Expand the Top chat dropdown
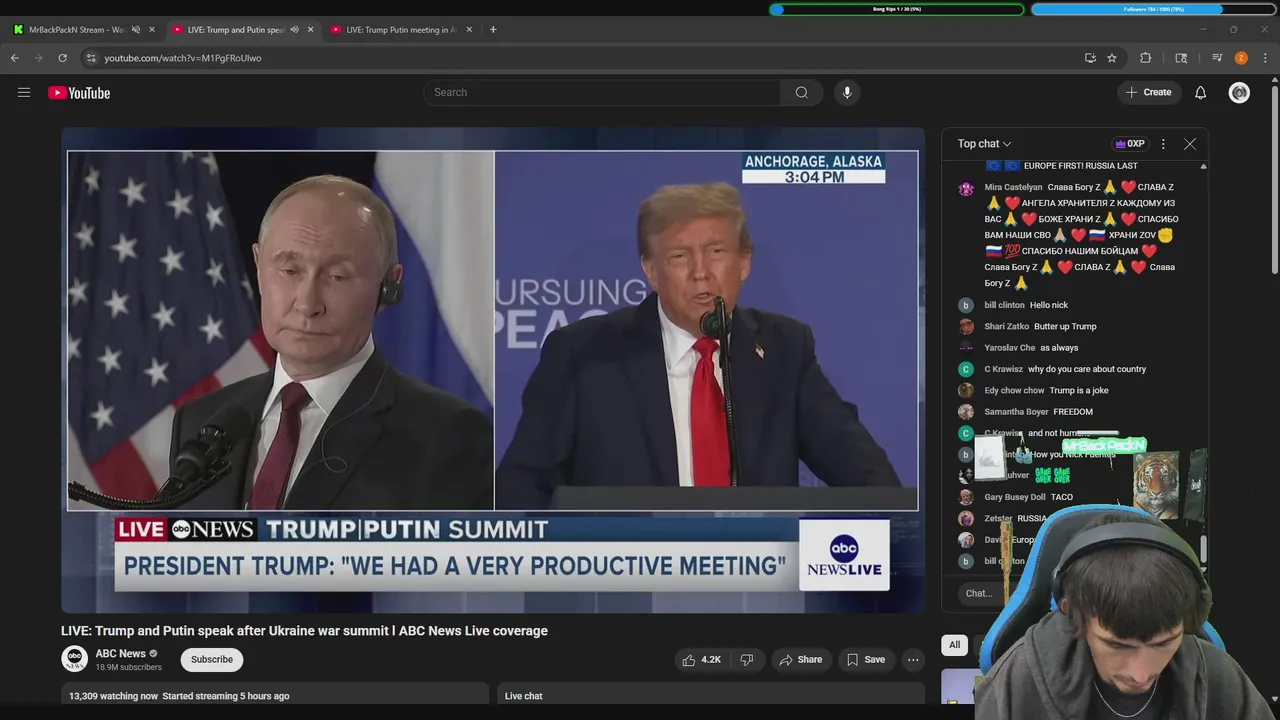 tap(985, 144)
